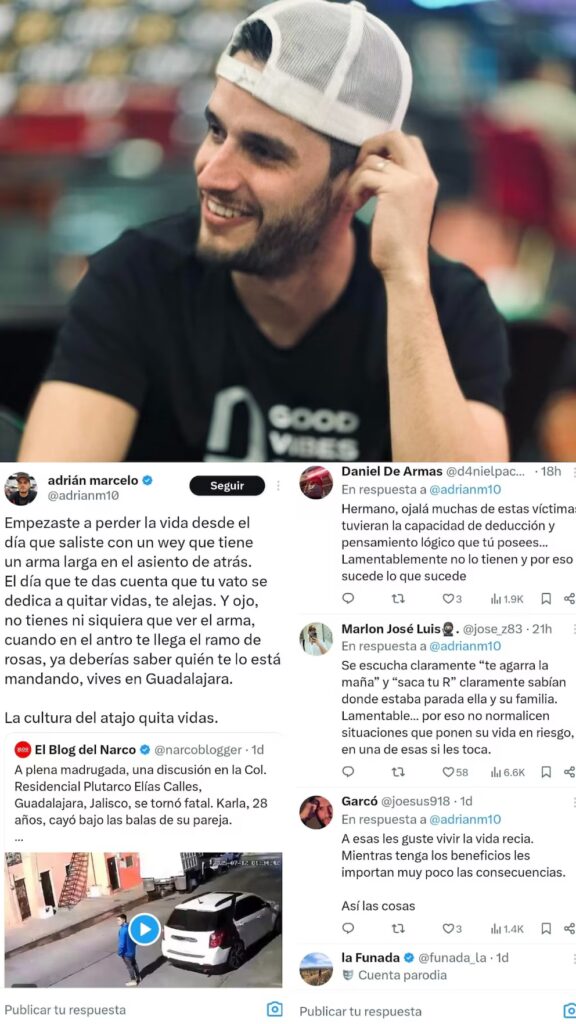Image resolution: width=576 pixels, height=1024 pixels.
Task: Retweet Marlon José Luis' reply
Action: 398,772
